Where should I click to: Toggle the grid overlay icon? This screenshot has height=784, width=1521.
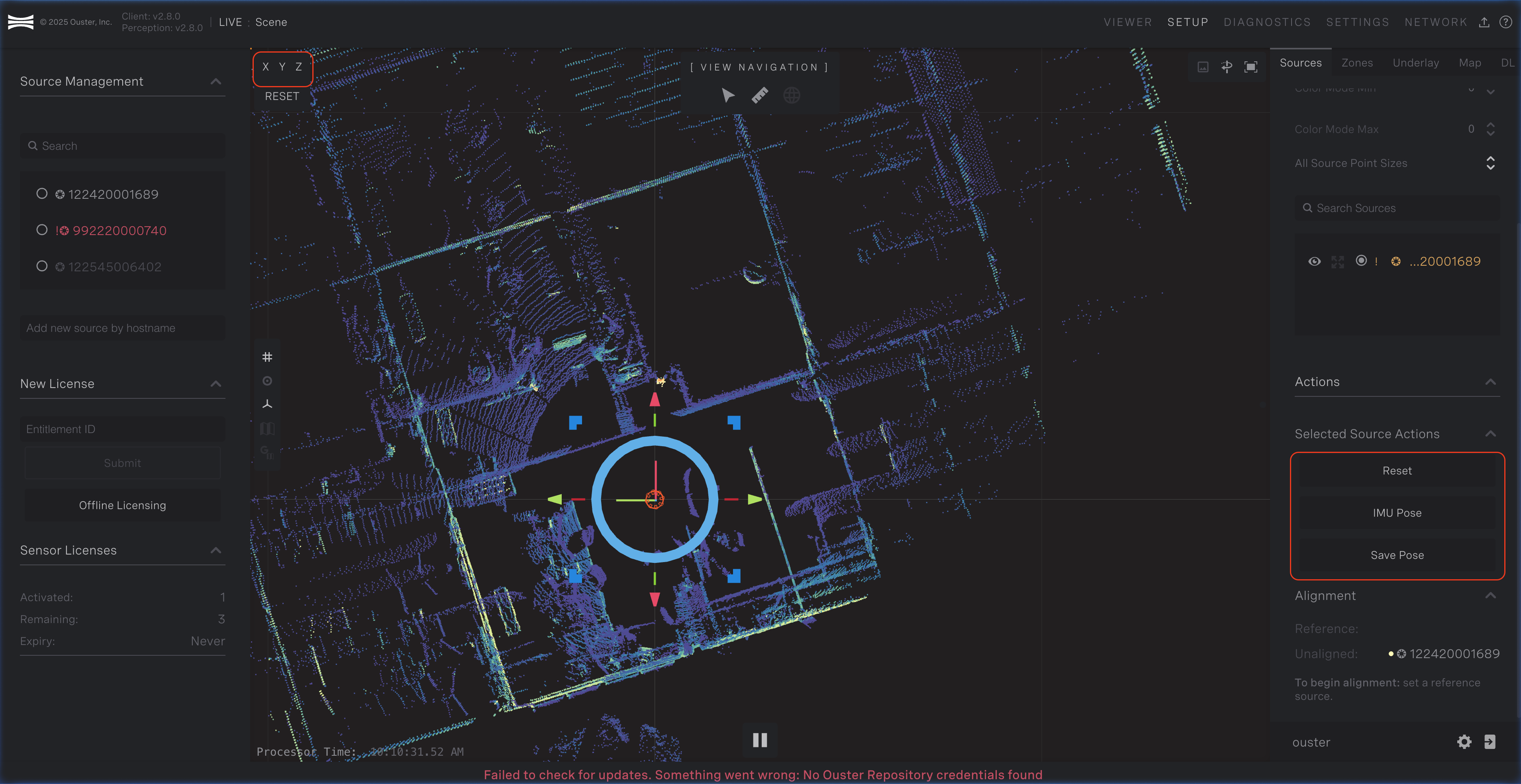267,357
